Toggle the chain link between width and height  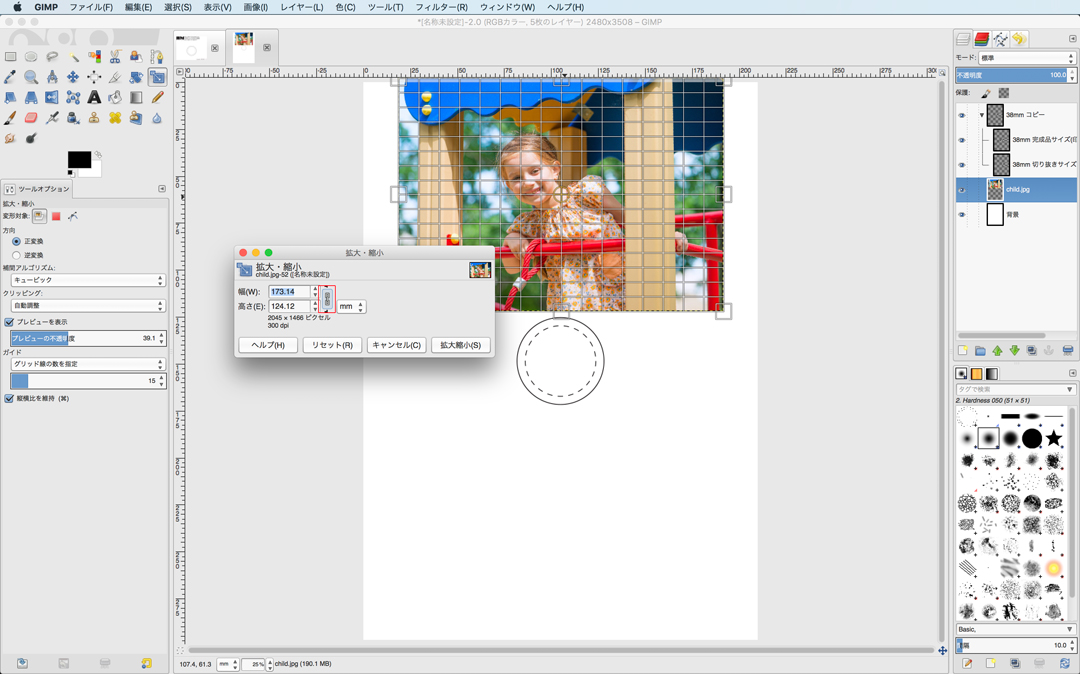[x=327, y=299]
